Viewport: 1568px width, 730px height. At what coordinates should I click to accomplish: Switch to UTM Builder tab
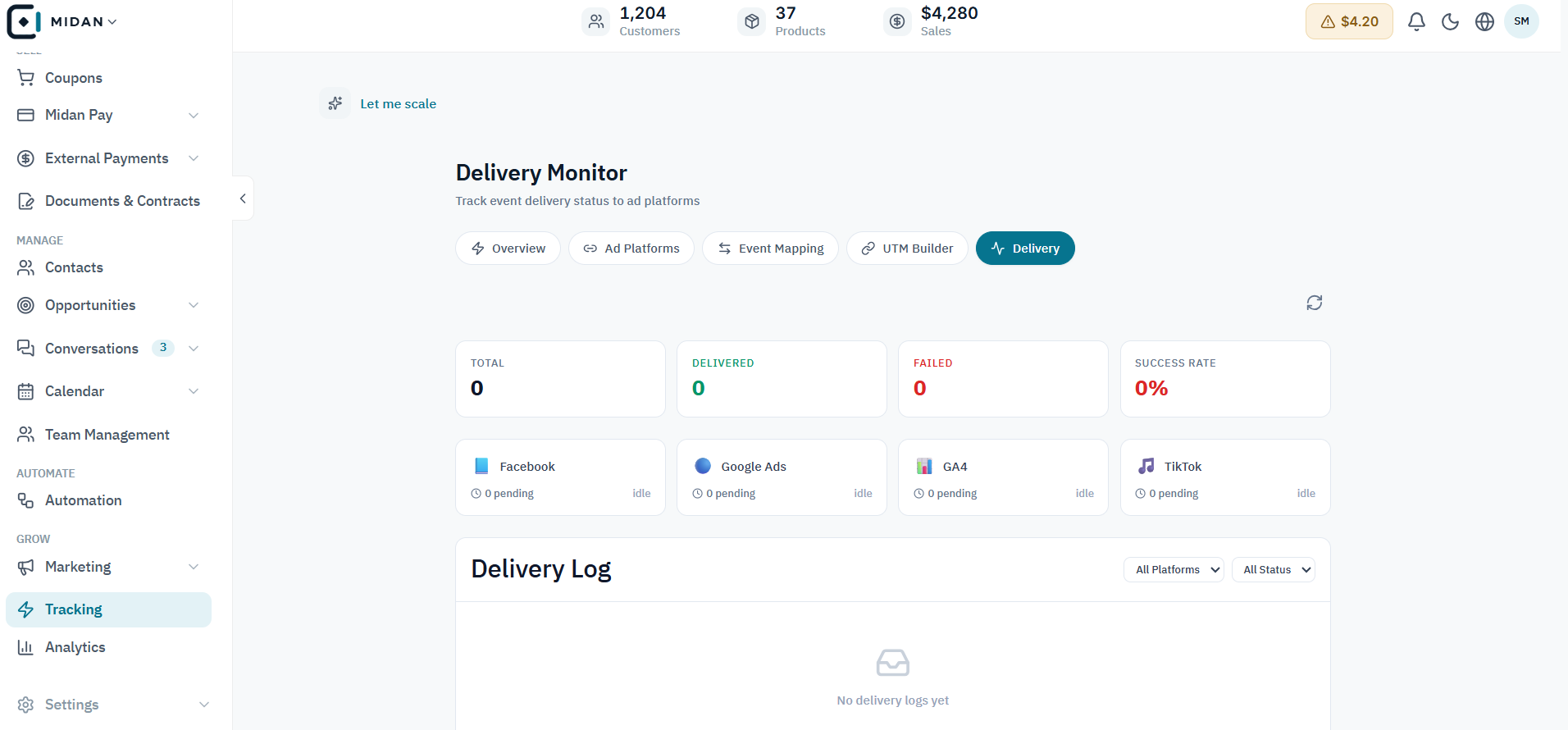click(907, 249)
